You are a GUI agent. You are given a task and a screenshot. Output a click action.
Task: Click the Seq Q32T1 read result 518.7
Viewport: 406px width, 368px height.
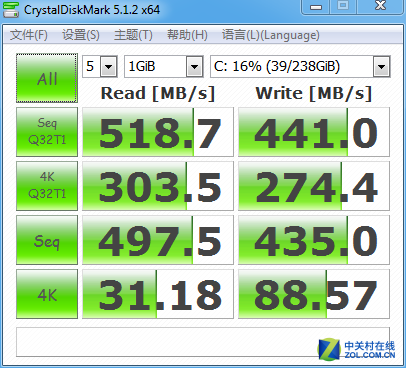tap(158, 132)
